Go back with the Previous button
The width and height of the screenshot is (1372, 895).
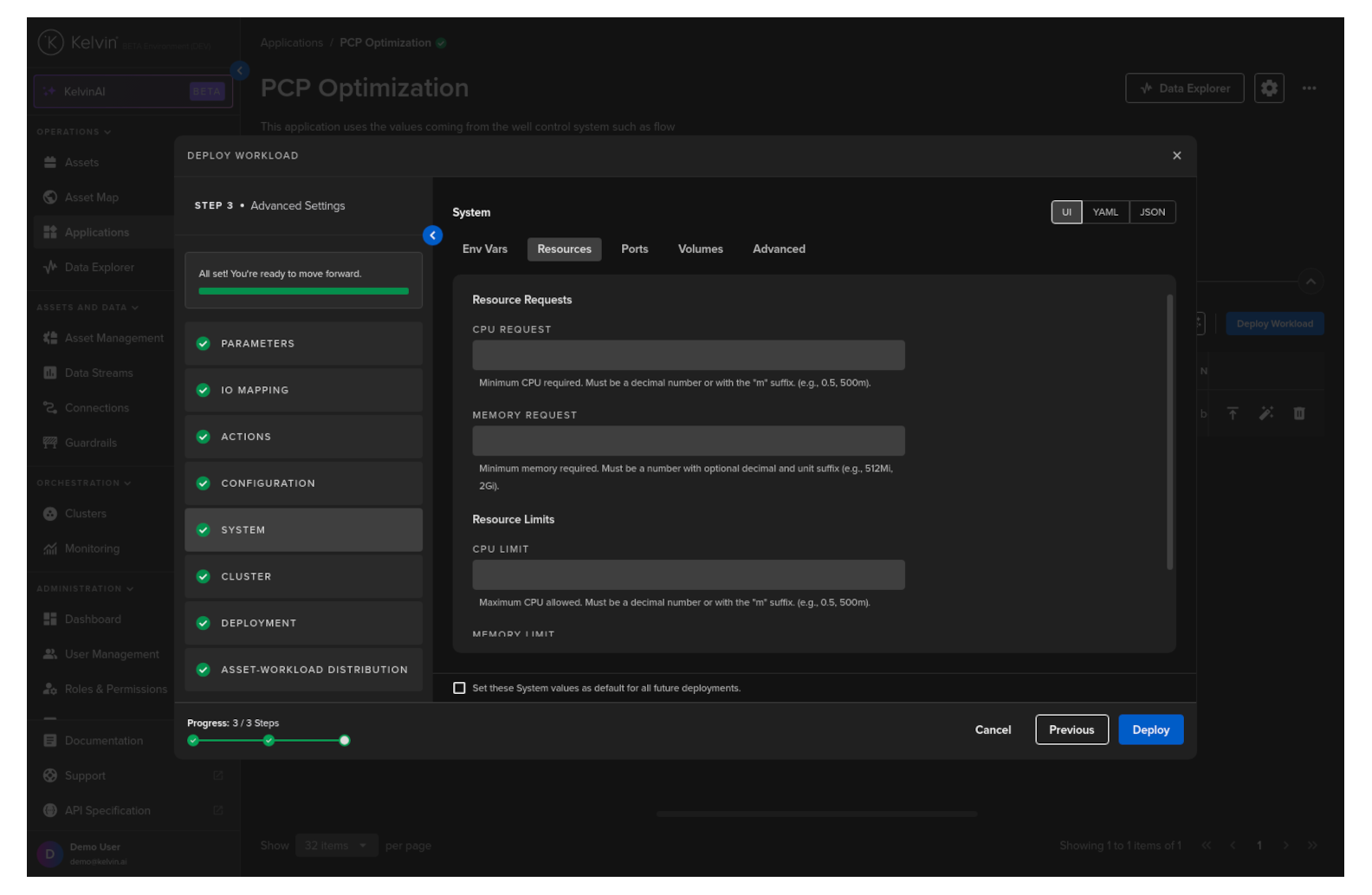1071,730
